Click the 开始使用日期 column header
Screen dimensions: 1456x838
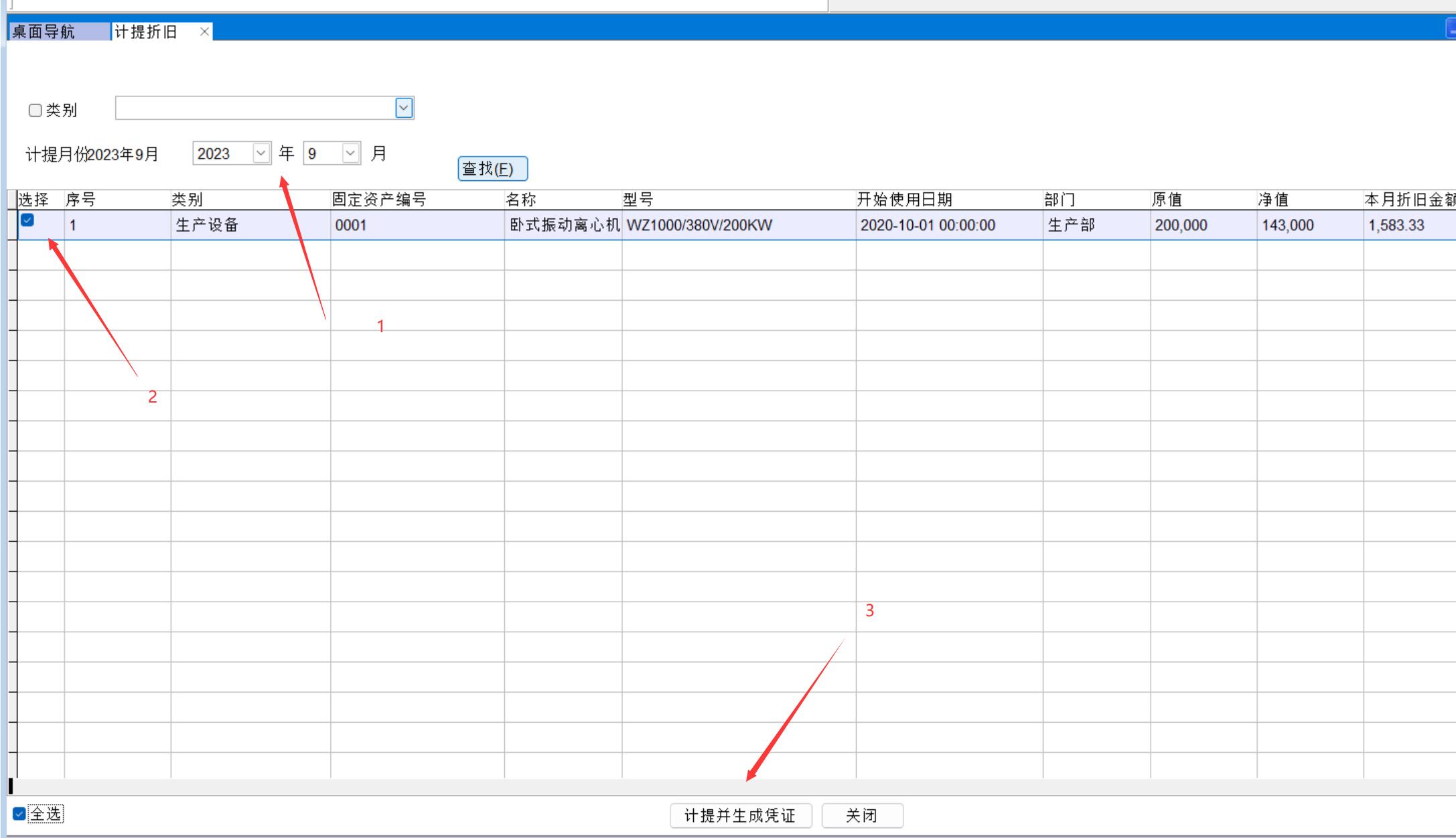point(904,200)
